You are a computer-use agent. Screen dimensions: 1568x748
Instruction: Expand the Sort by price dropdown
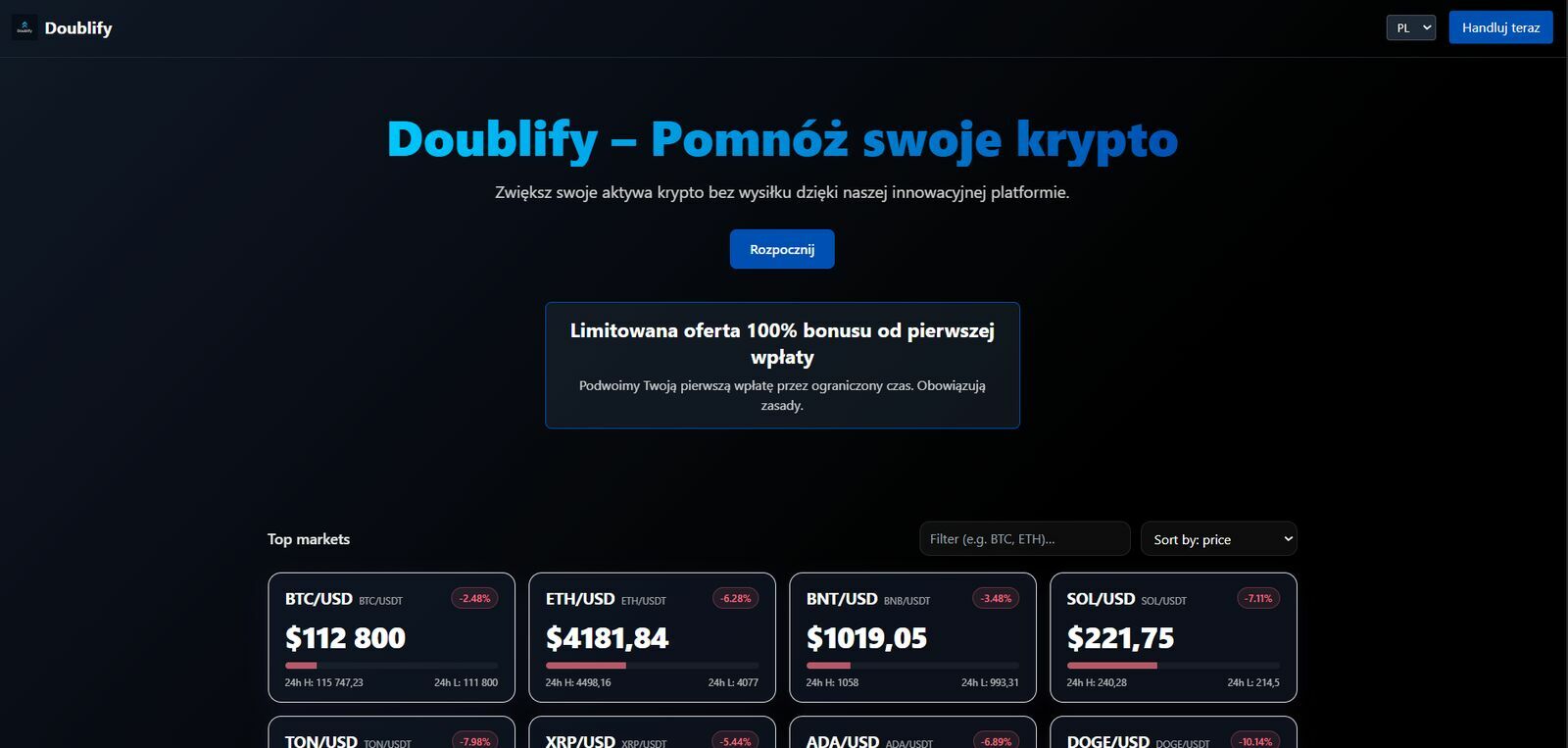click(x=1218, y=539)
